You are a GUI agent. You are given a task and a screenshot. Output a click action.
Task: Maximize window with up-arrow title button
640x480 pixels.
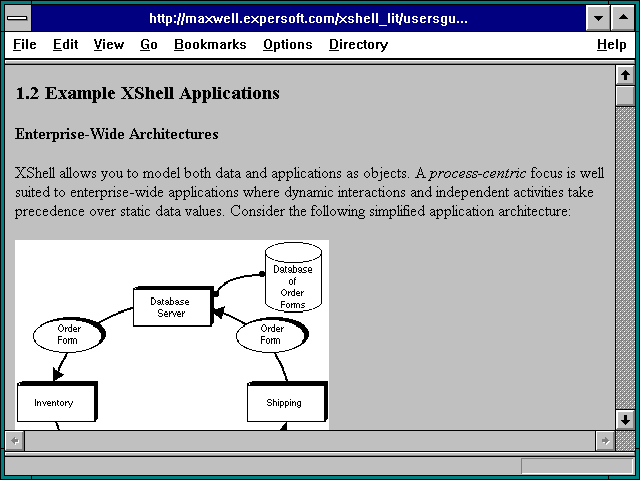(x=623, y=18)
